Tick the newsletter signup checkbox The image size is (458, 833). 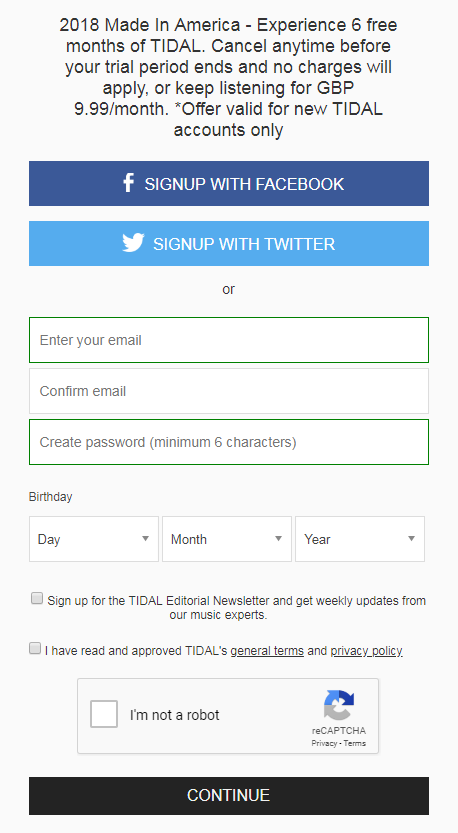[x=37, y=599]
